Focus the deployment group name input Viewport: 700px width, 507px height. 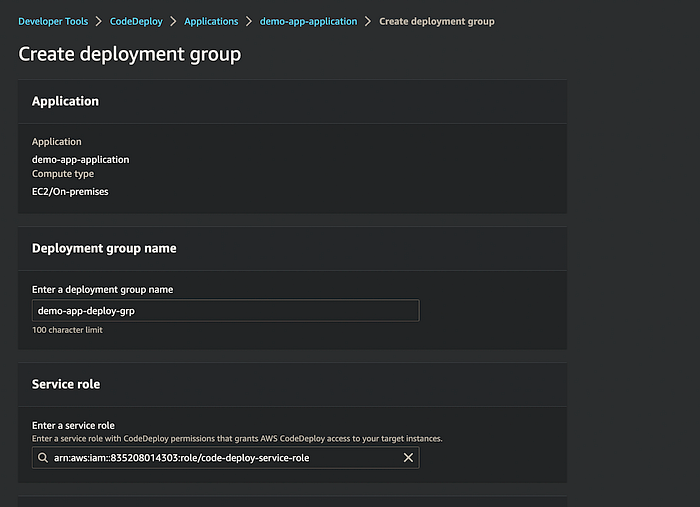point(225,311)
